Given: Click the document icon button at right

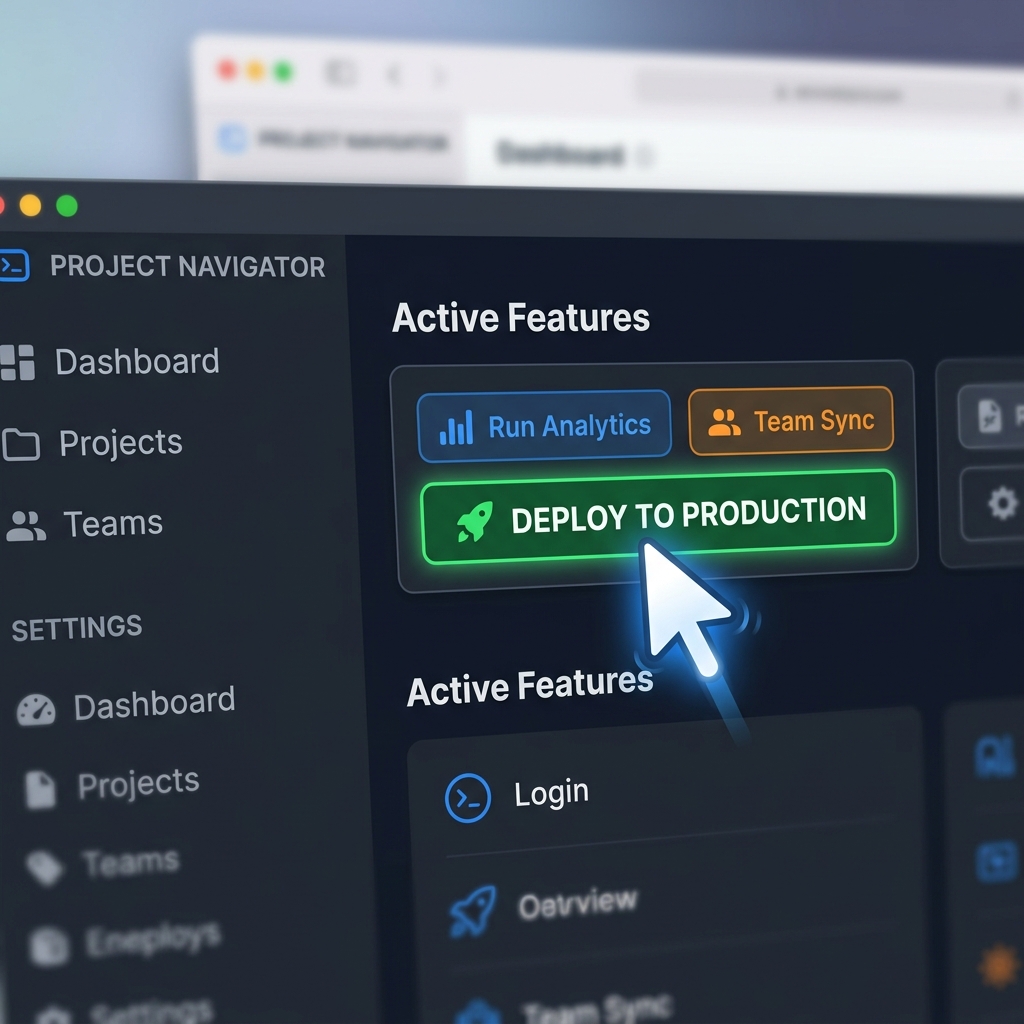Looking at the screenshot, I should coord(990,416).
